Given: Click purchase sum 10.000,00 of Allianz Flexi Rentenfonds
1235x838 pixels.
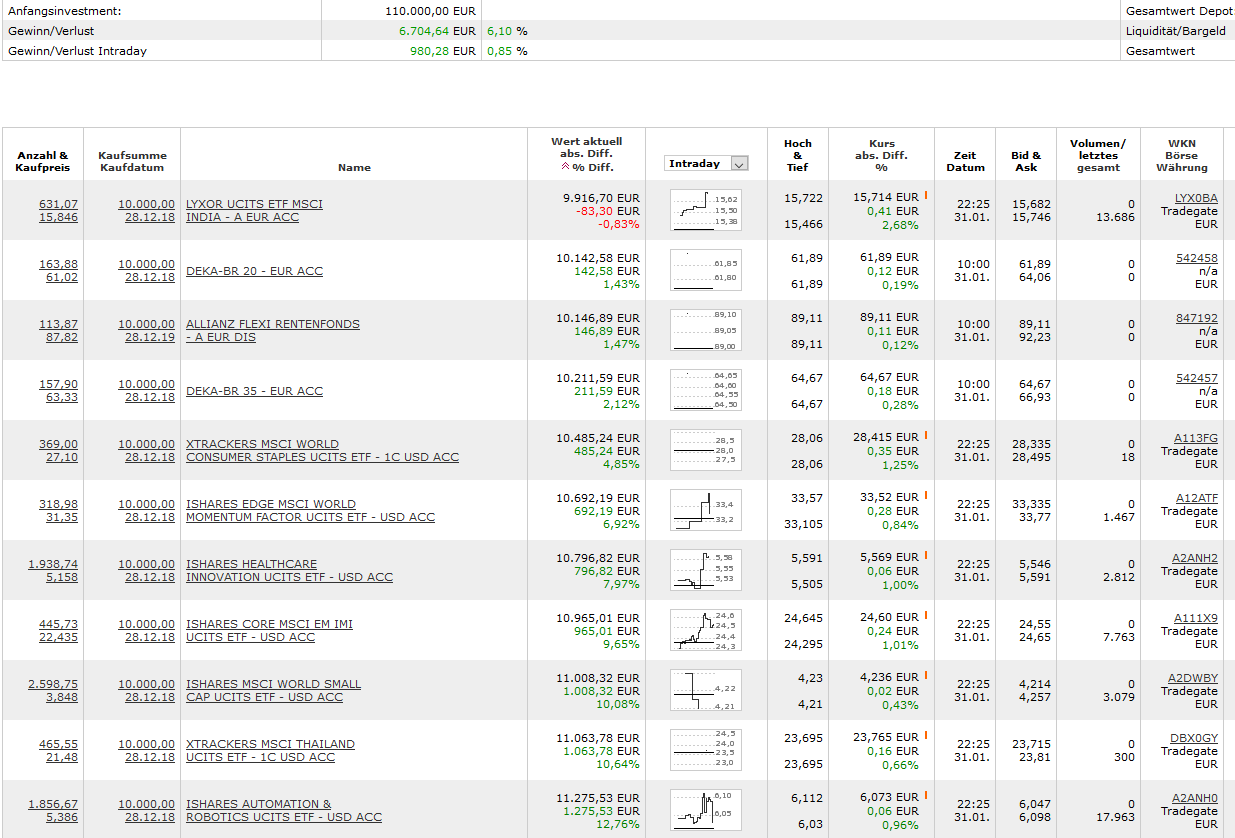Looking at the screenshot, I should (146, 324).
